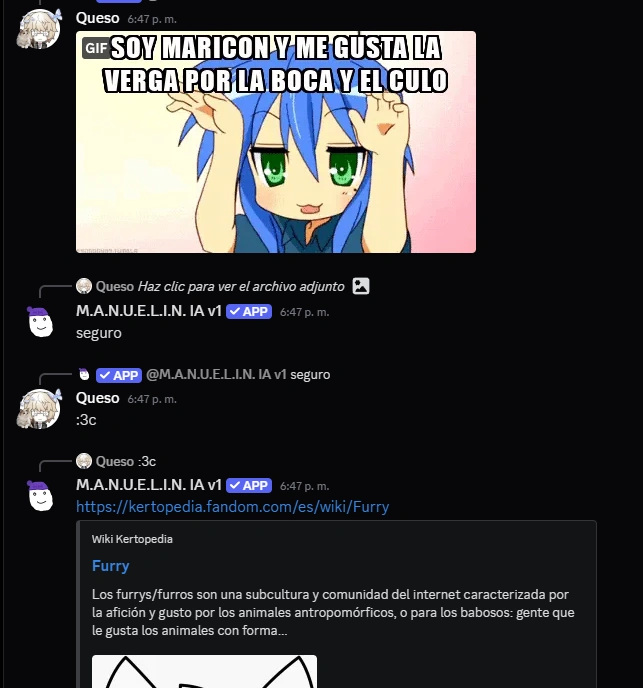Screen dimensions: 643x688
Task: Click the small Queso avatar in the 'Haz clic para ver' reply
Action: pyautogui.click(x=84, y=286)
